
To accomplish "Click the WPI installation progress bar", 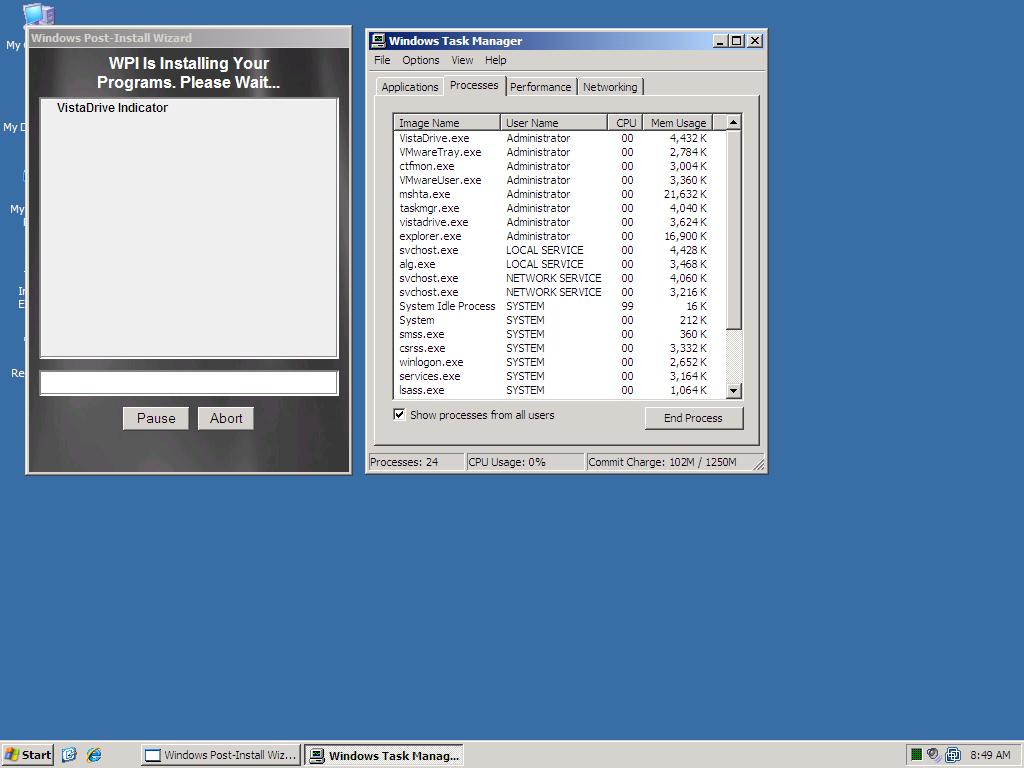I will point(189,382).
